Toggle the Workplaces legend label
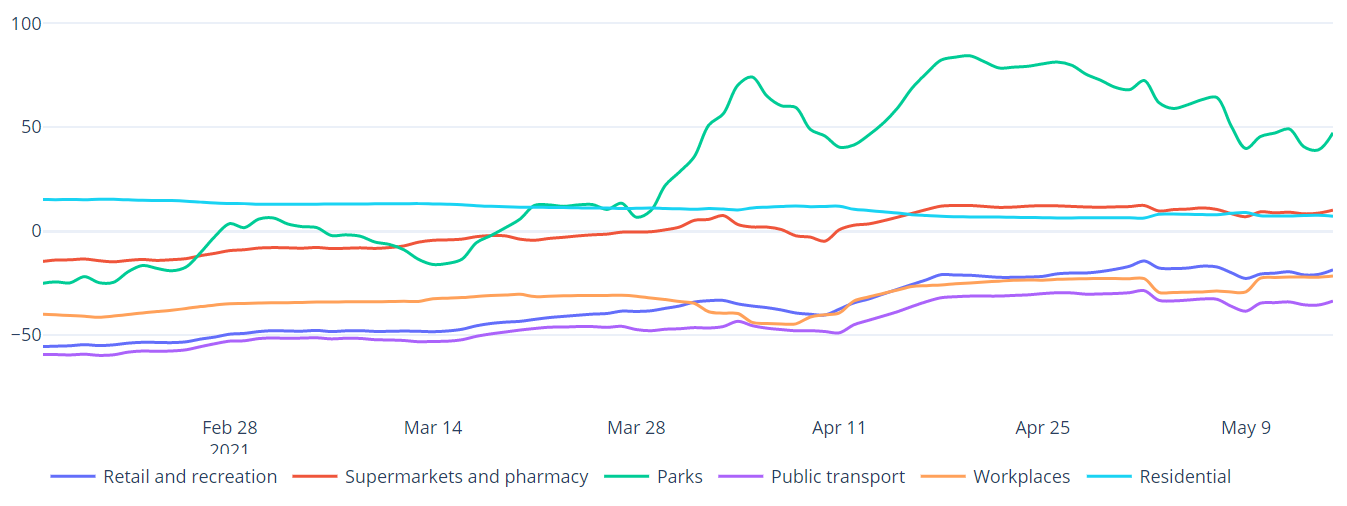The image size is (1347, 506). pyautogui.click(x=1021, y=477)
